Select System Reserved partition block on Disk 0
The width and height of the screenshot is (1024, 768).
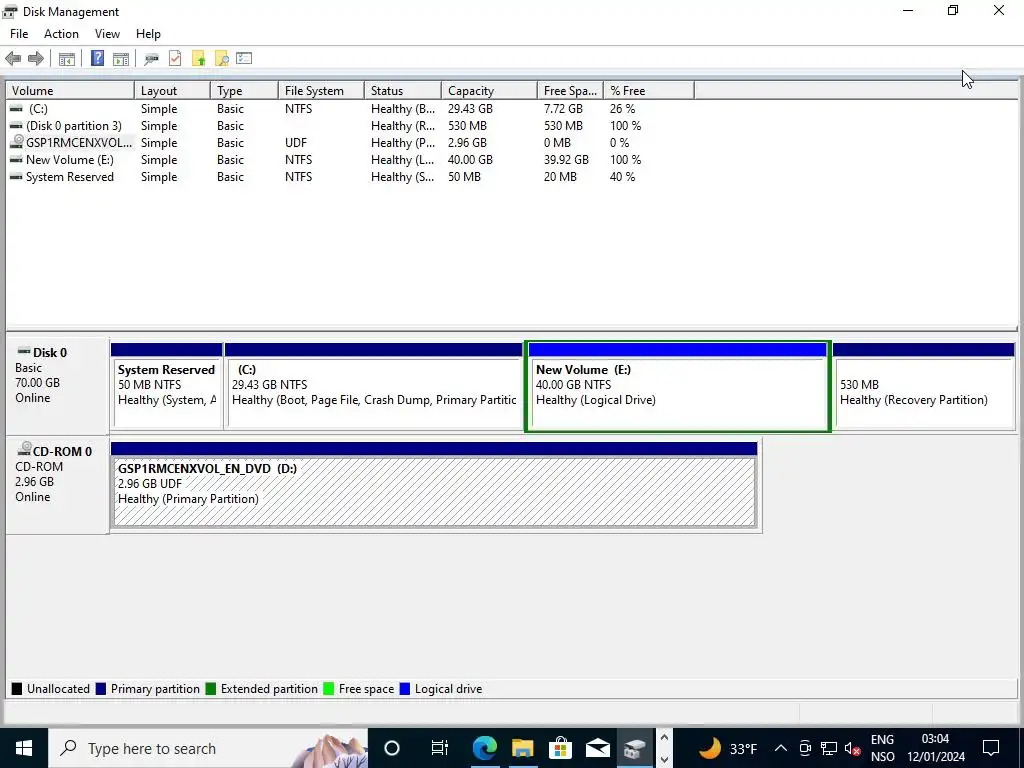coord(167,386)
